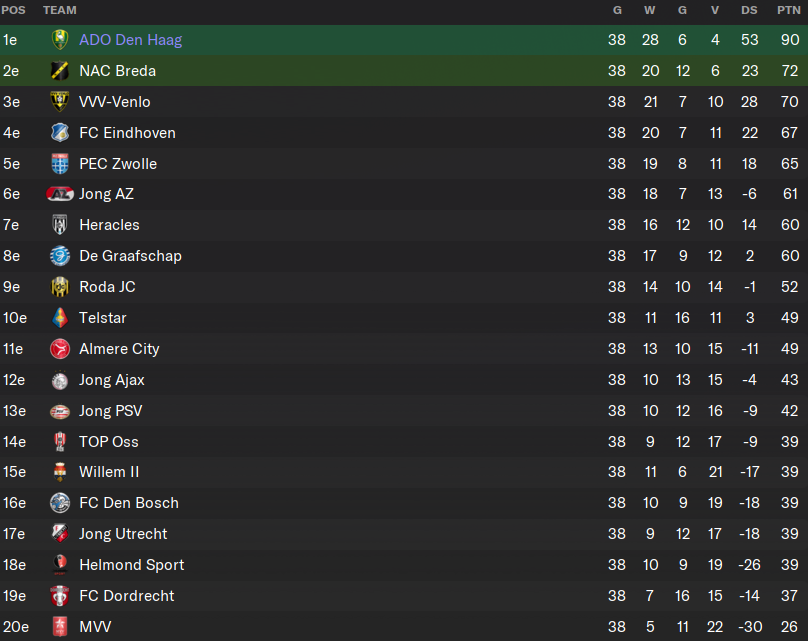Image resolution: width=808 pixels, height=641 pixels.
Task: Click the ADO Den Haag club crest
Action: point(60,40)
